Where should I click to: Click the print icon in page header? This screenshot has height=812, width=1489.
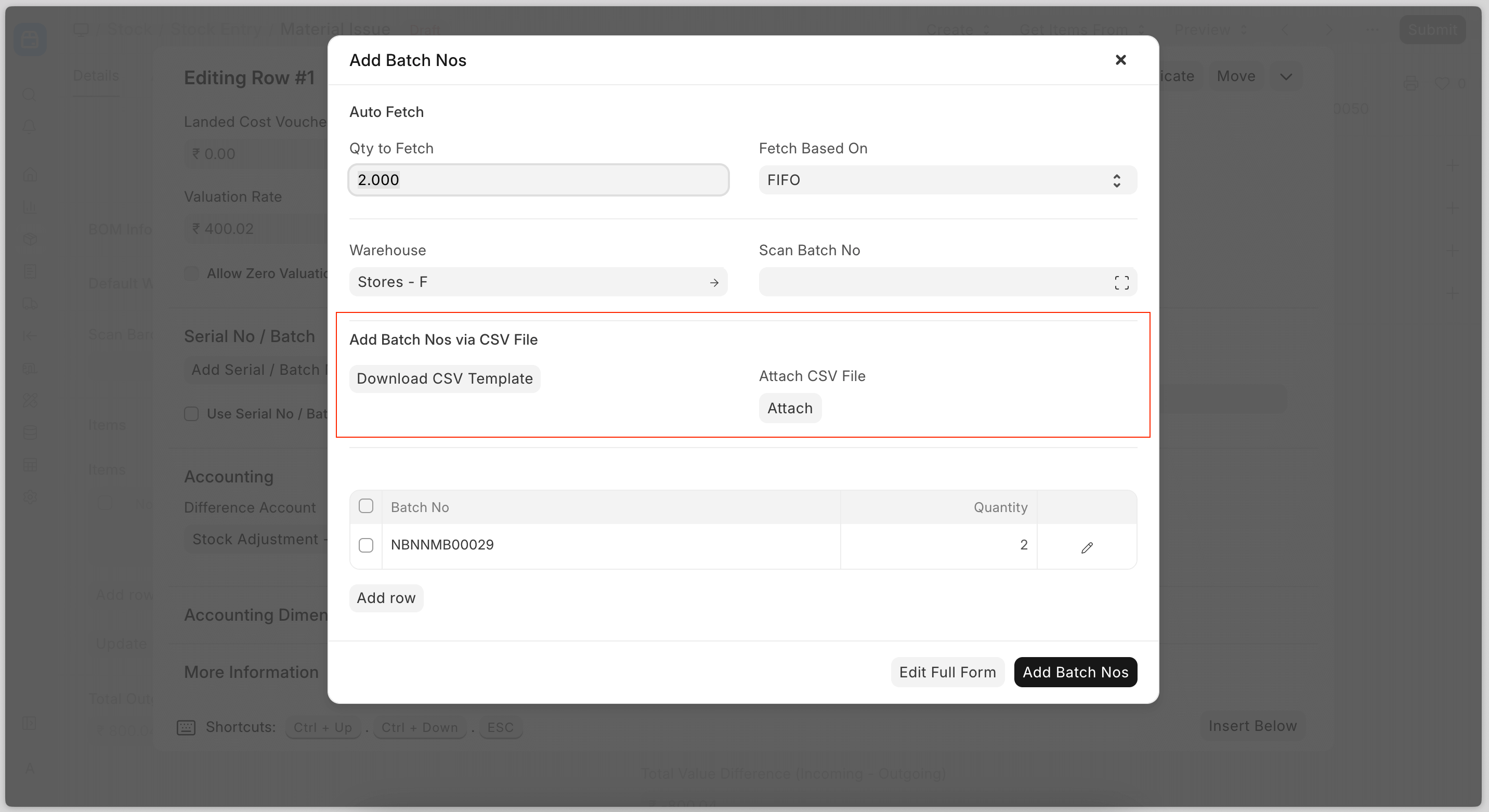click(x=1410, y=84)
